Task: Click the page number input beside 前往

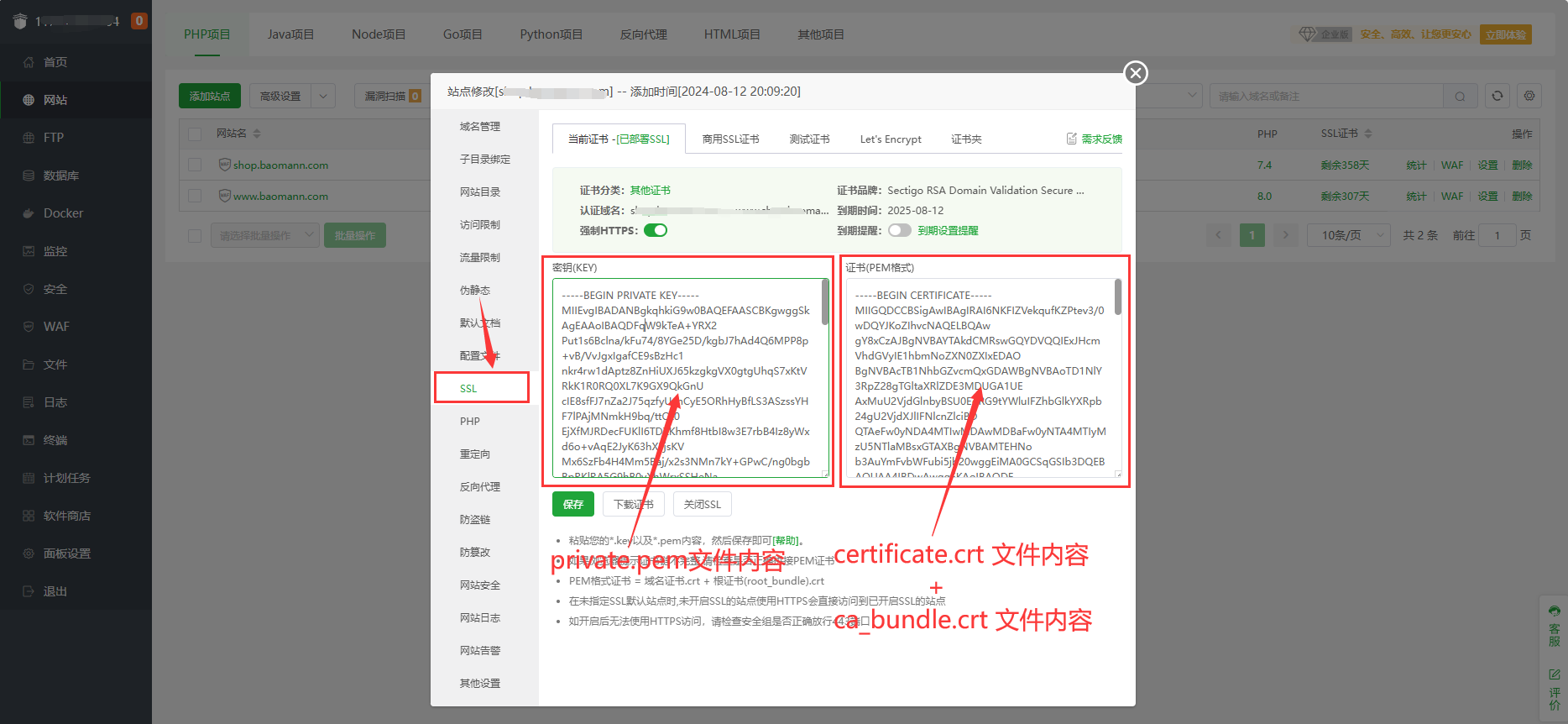Action: pos(1497,235)
